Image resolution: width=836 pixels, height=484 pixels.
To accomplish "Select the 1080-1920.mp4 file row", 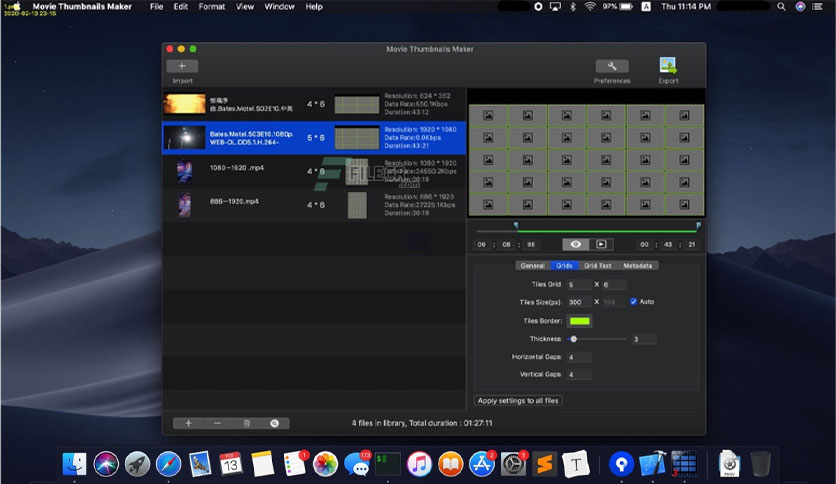I will (x=314, y=171).
